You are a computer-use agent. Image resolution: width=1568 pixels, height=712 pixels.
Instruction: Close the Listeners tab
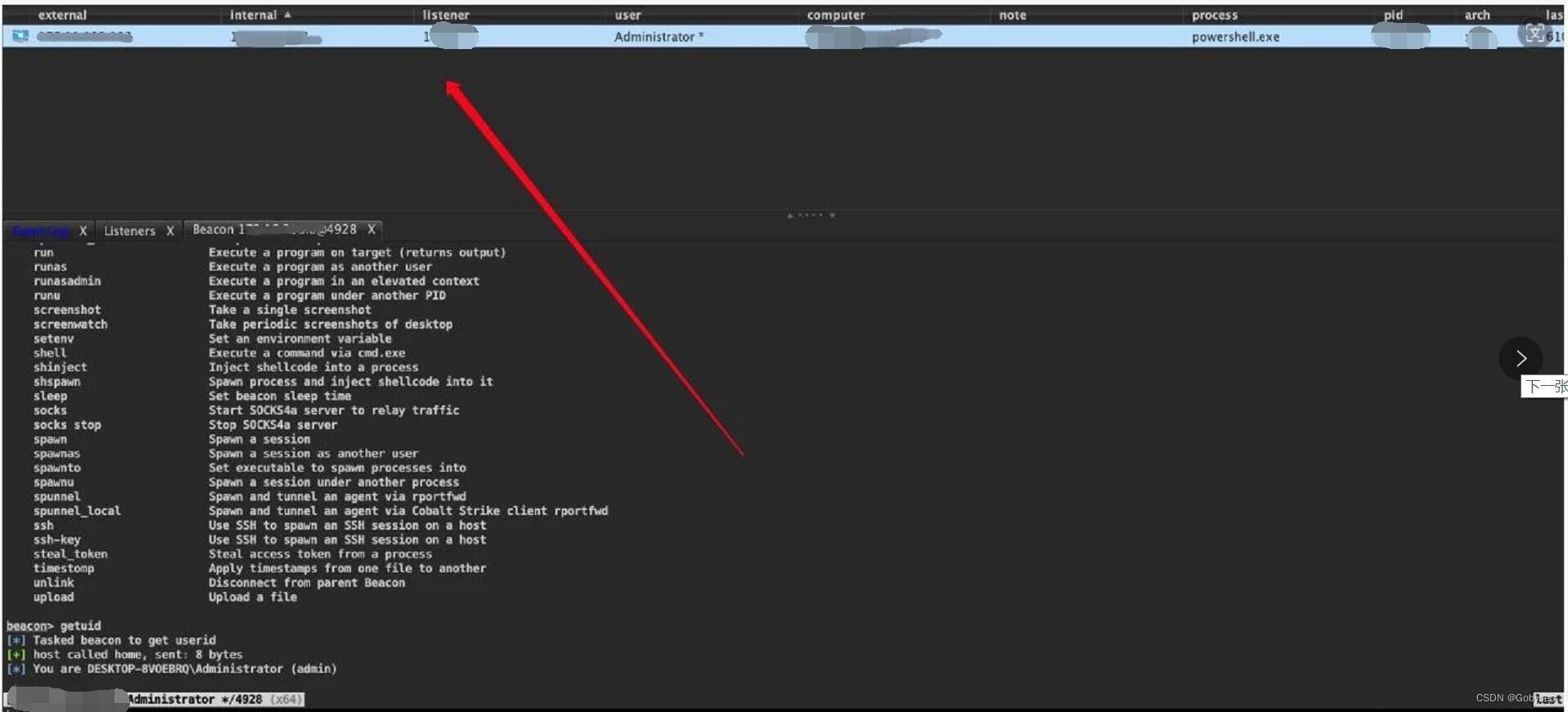click(x=170, y=231)
